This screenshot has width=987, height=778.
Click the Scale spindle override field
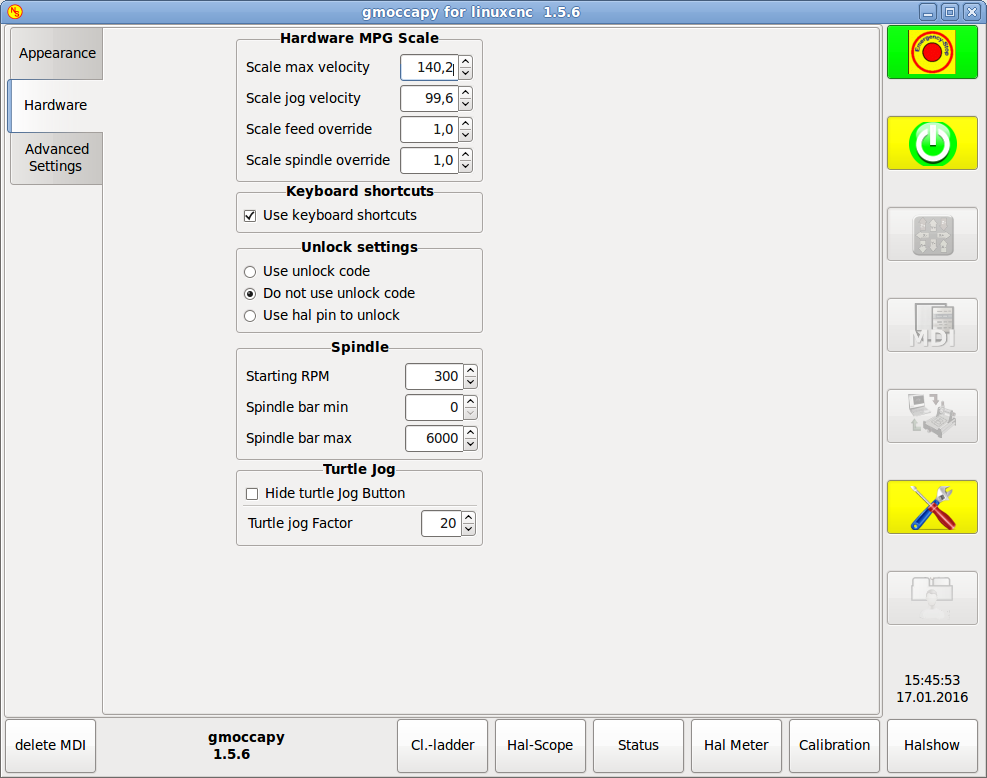click(x=429, y=160)
